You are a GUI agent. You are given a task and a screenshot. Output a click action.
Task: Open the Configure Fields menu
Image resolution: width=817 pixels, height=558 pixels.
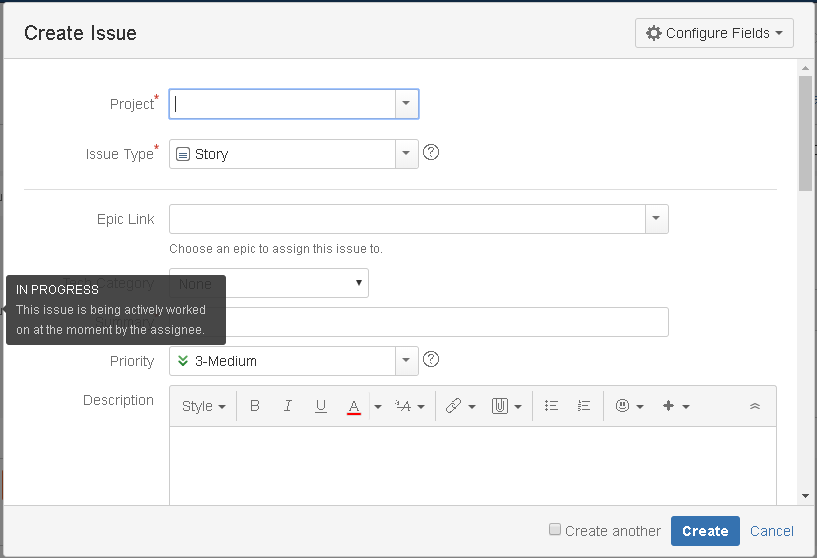[x=714, y=33]
